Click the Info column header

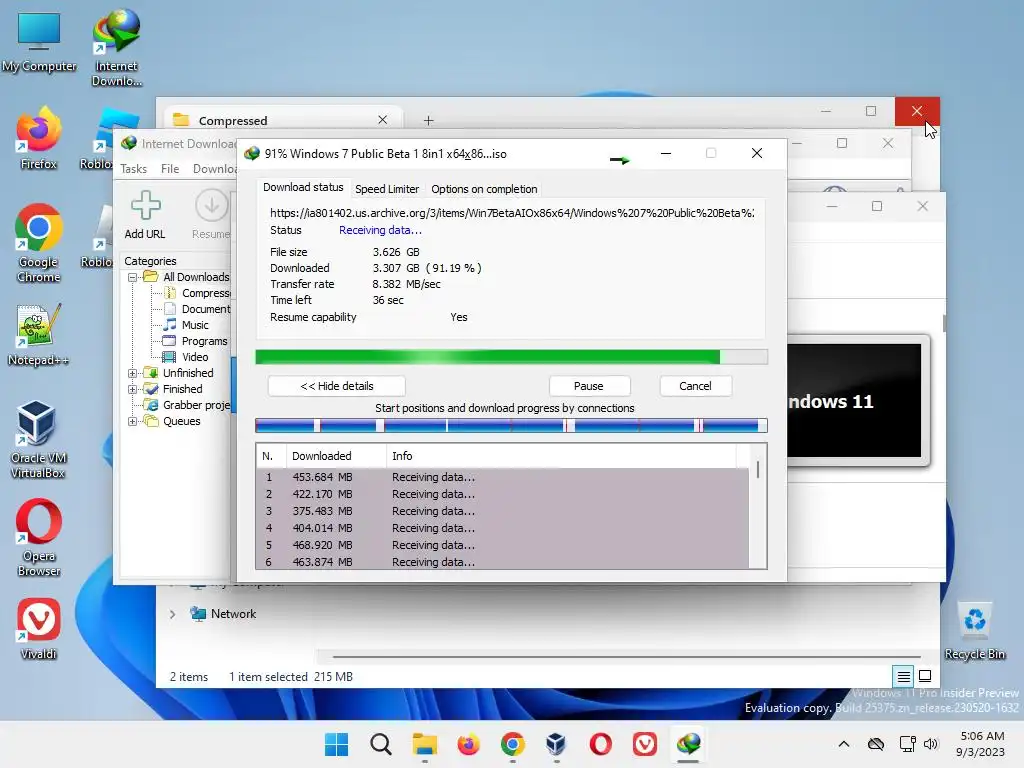coord(562,456)
